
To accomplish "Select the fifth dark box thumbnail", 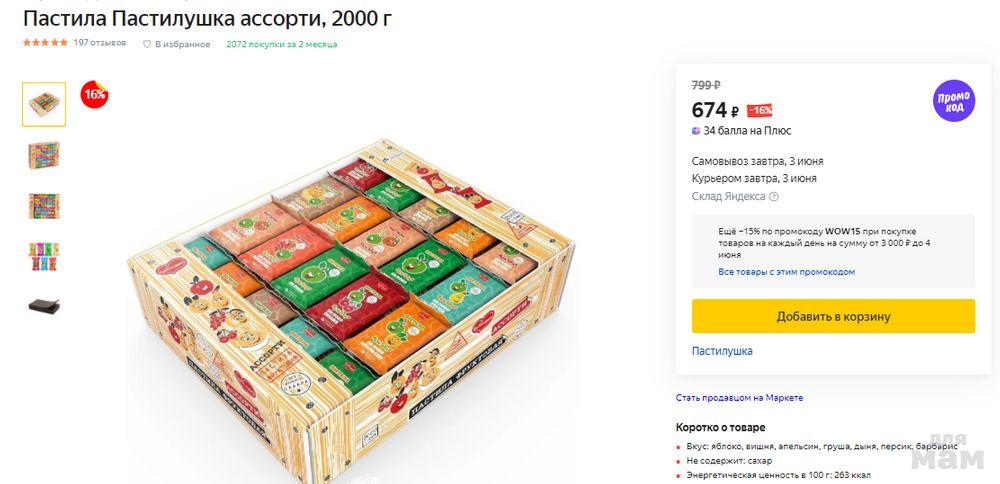I will pyautogui.click(x=44, y=306).
